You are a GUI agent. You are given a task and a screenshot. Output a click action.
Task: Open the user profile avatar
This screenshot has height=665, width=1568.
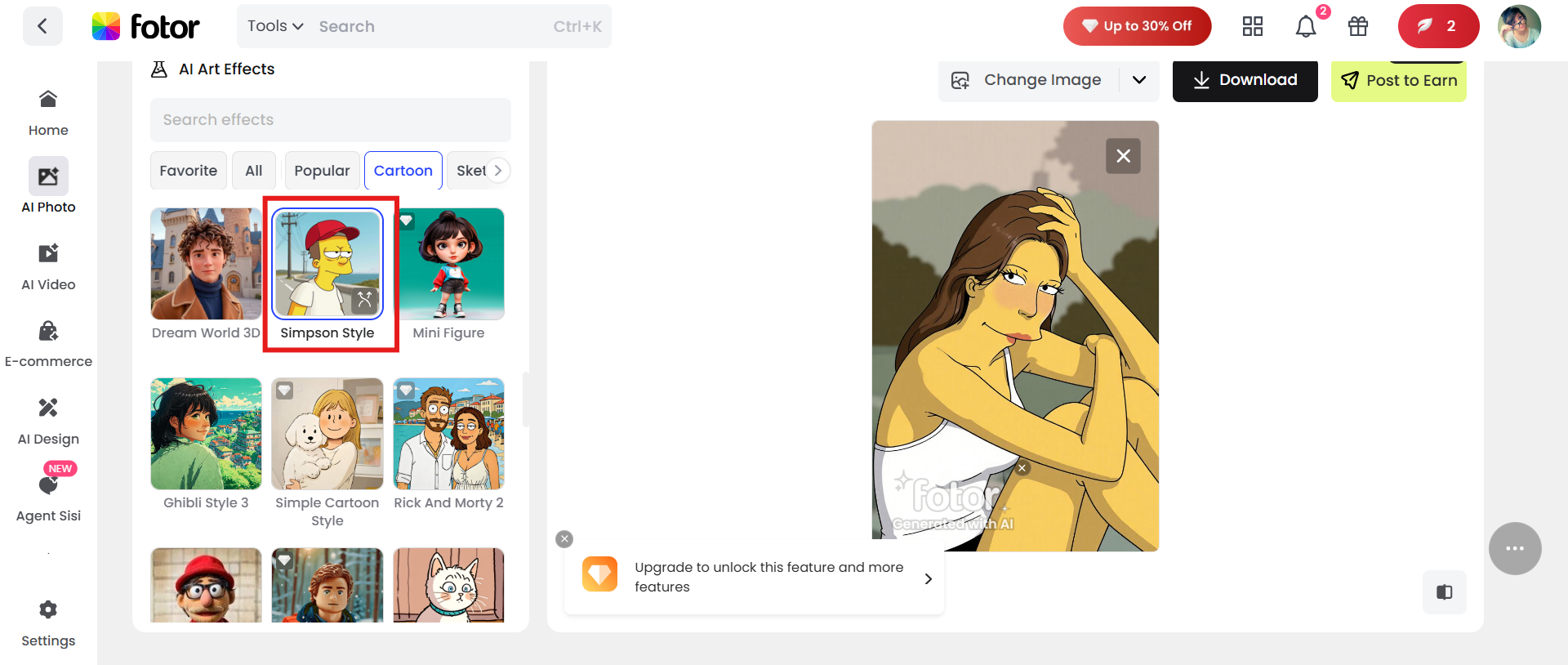pyautogui.click(x=1519, y=26)
